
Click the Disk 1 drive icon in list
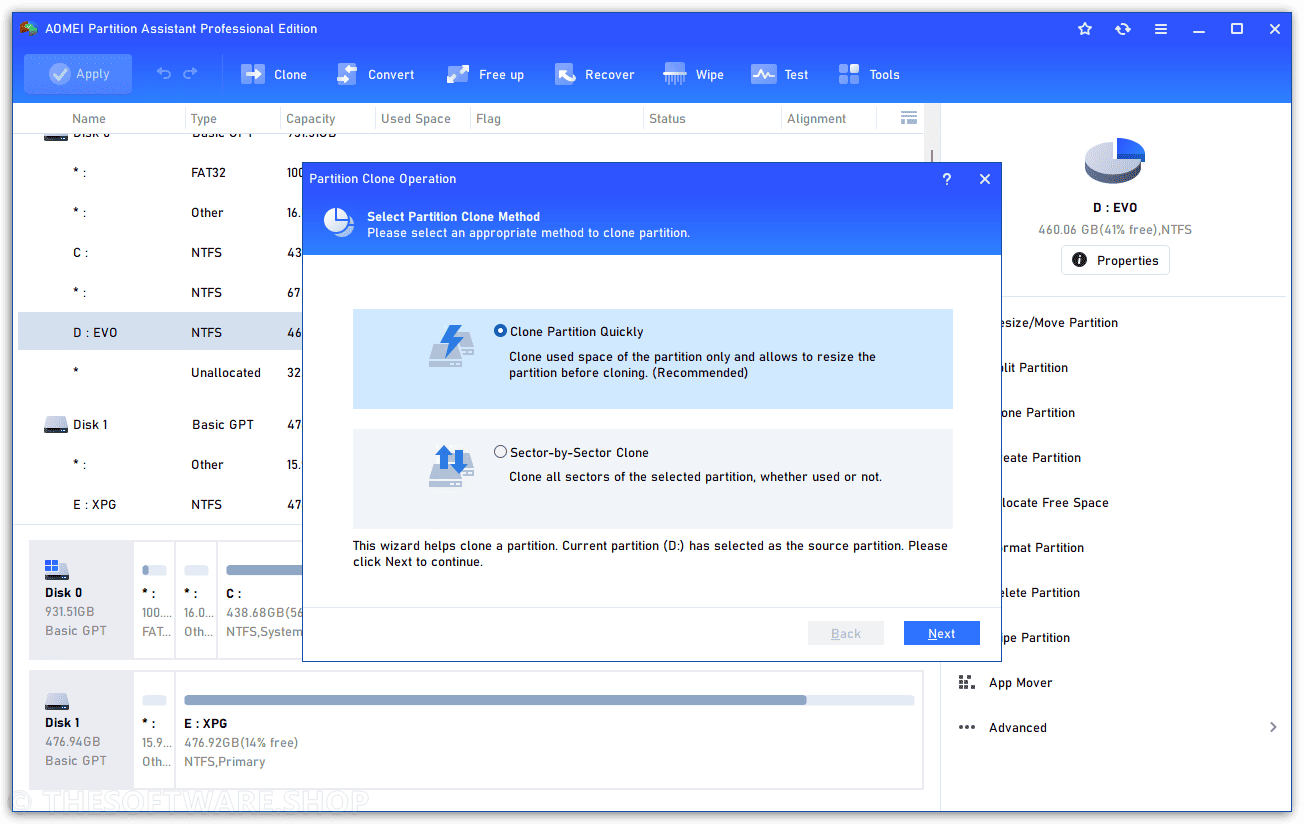[x=55, y=425]
